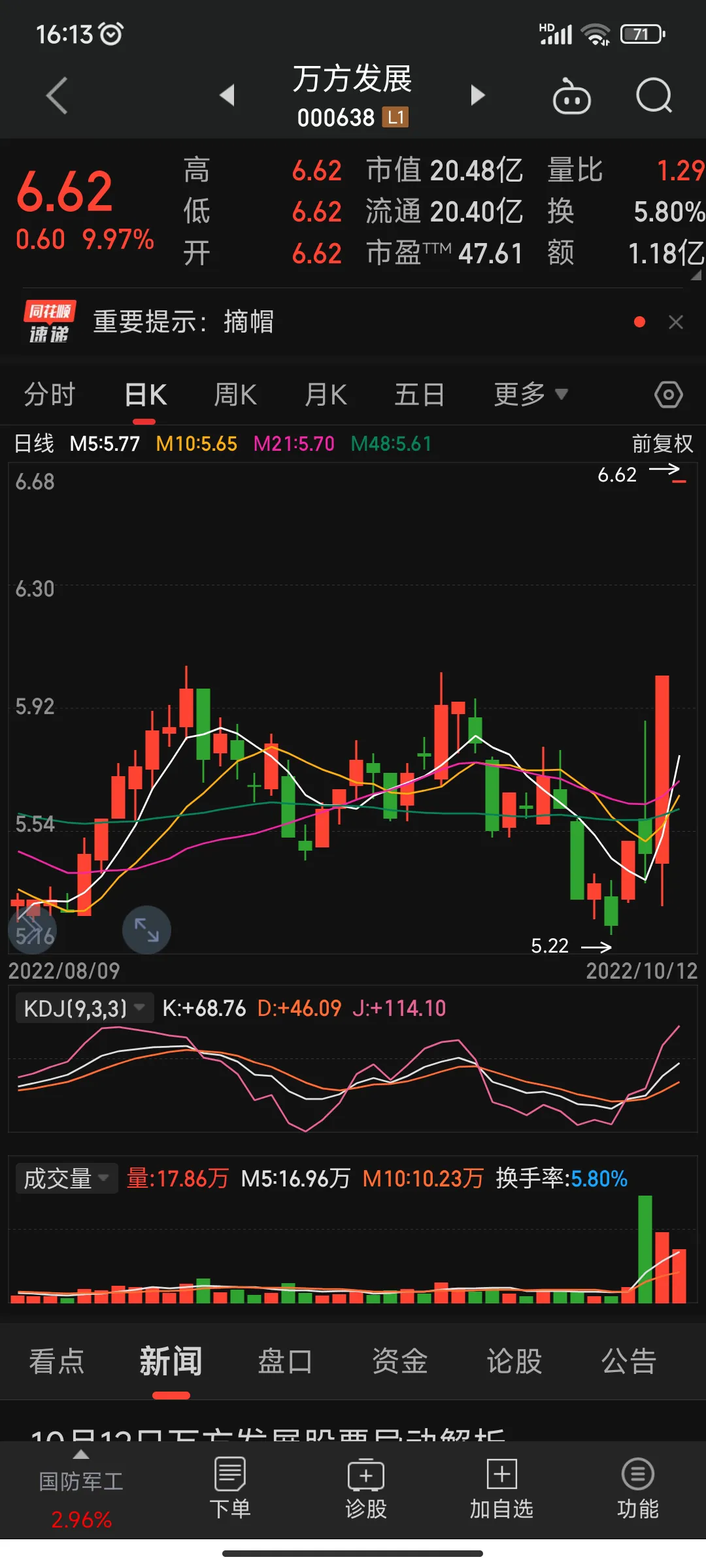Select the 五日 chart tab

419,395
